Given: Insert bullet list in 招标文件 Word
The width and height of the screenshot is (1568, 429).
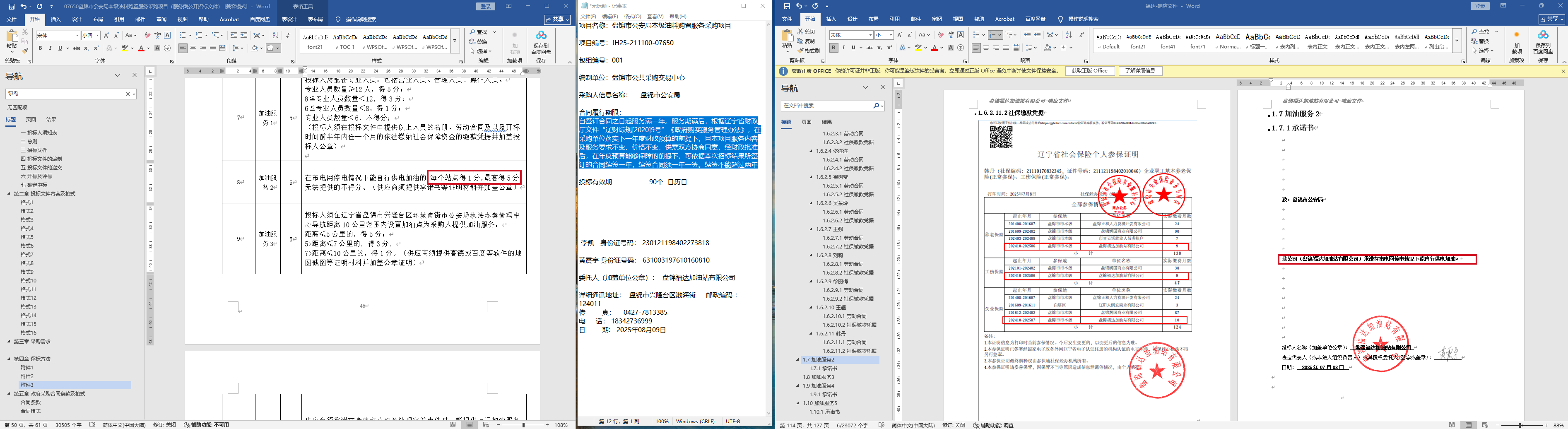Looking at the screenshot, I should (184, 35).
